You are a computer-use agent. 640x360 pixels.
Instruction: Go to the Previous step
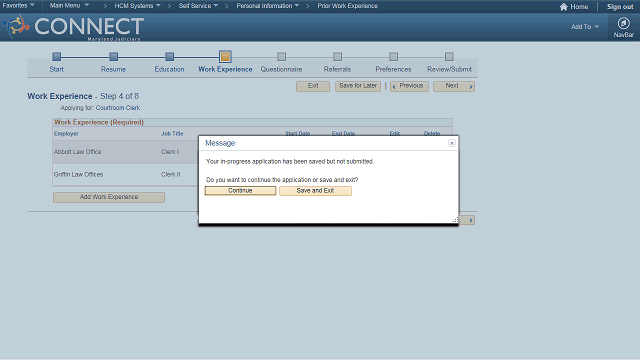[x=409, y=86]
